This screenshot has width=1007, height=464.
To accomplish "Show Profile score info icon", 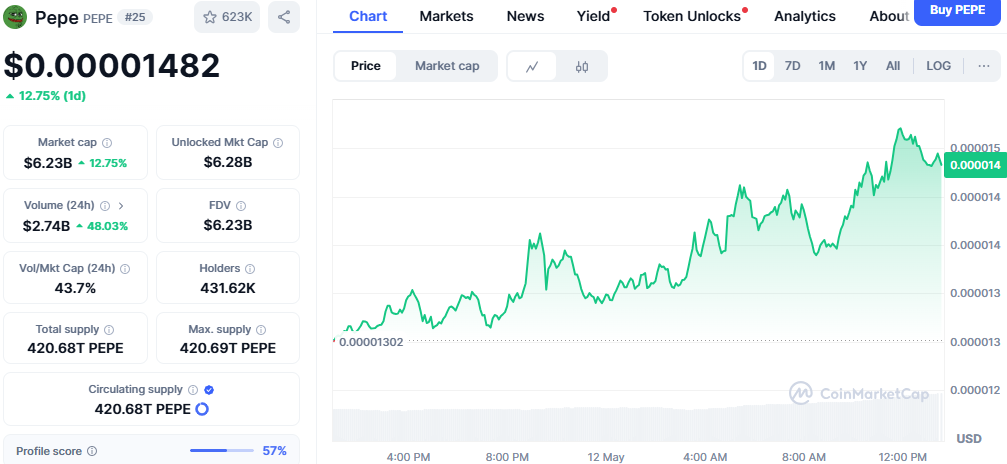I will pos(92,451).
